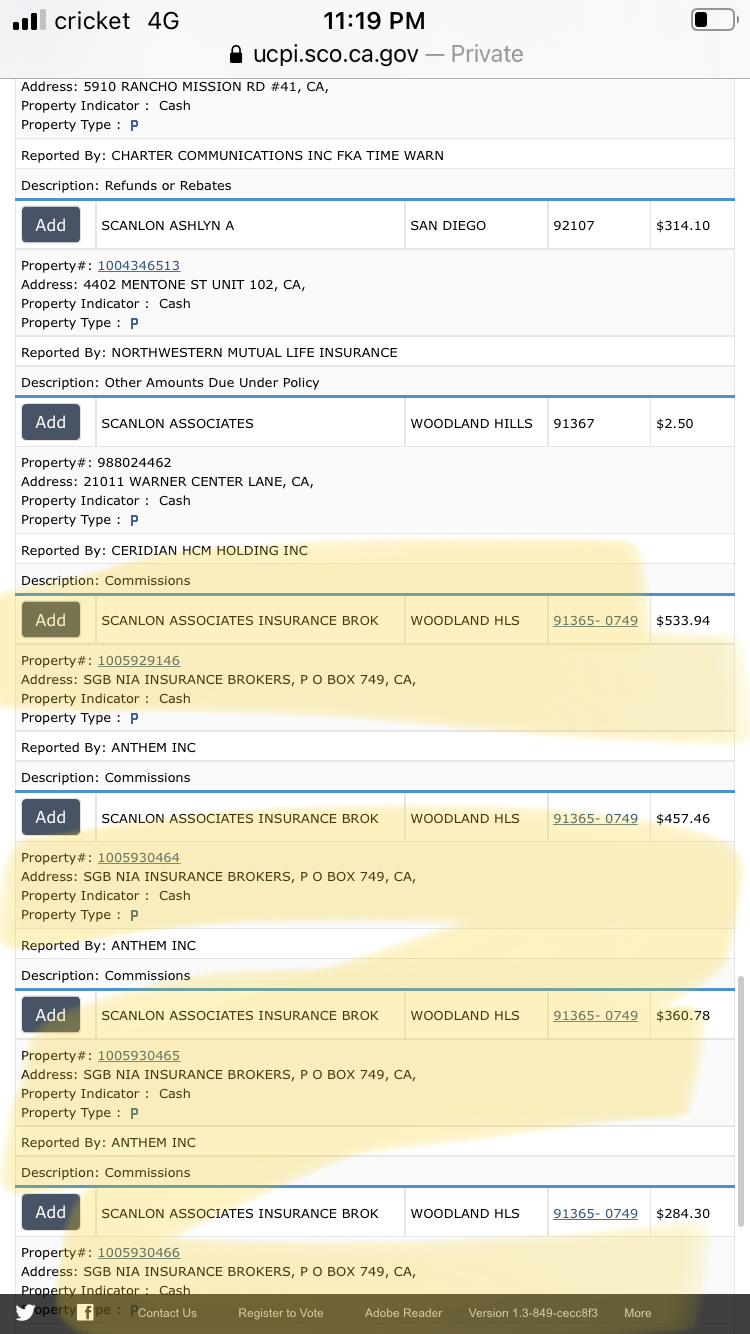Select the $360.78 amount cell
The image size is (750, 1334).
[692, 1015]
